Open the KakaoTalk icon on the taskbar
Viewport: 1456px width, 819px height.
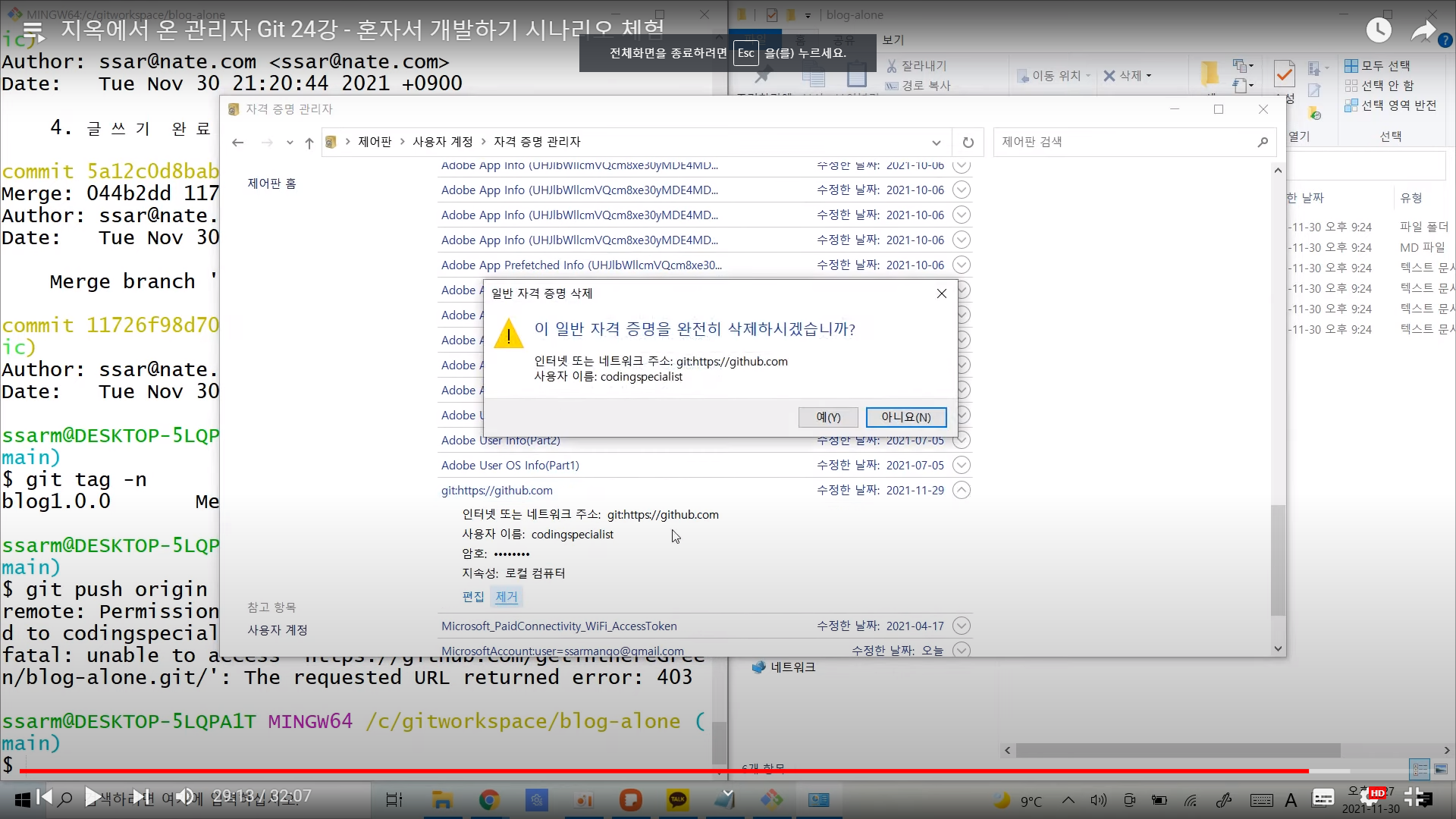[x=677, y=799]
